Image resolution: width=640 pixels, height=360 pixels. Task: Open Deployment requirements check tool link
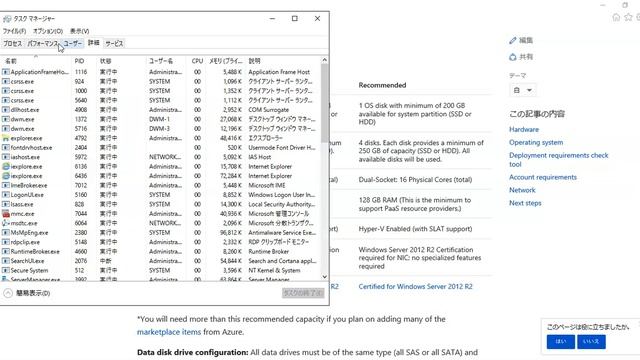click(558, 160)
